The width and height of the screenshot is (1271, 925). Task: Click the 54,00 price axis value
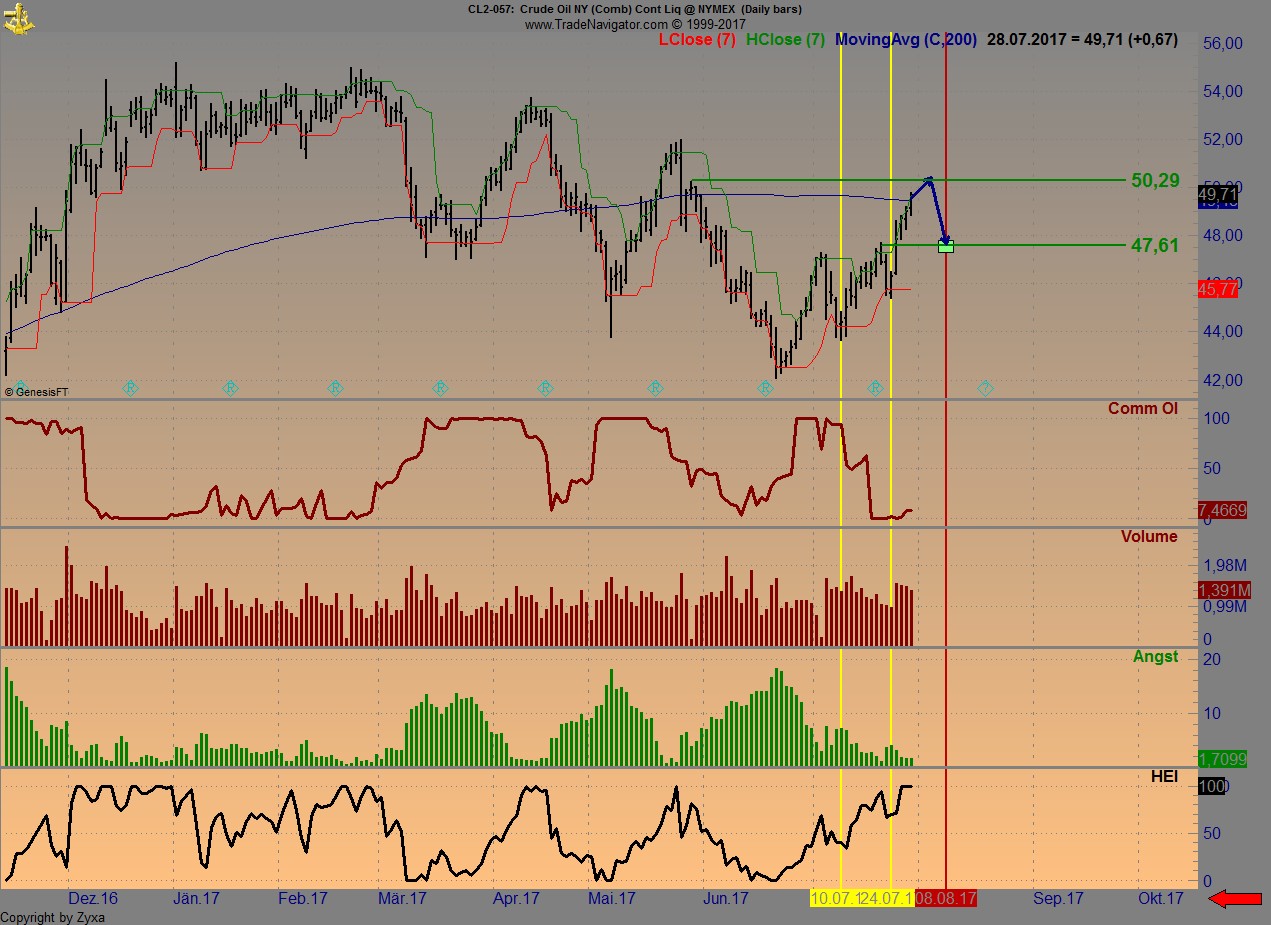click(1222, 92)
